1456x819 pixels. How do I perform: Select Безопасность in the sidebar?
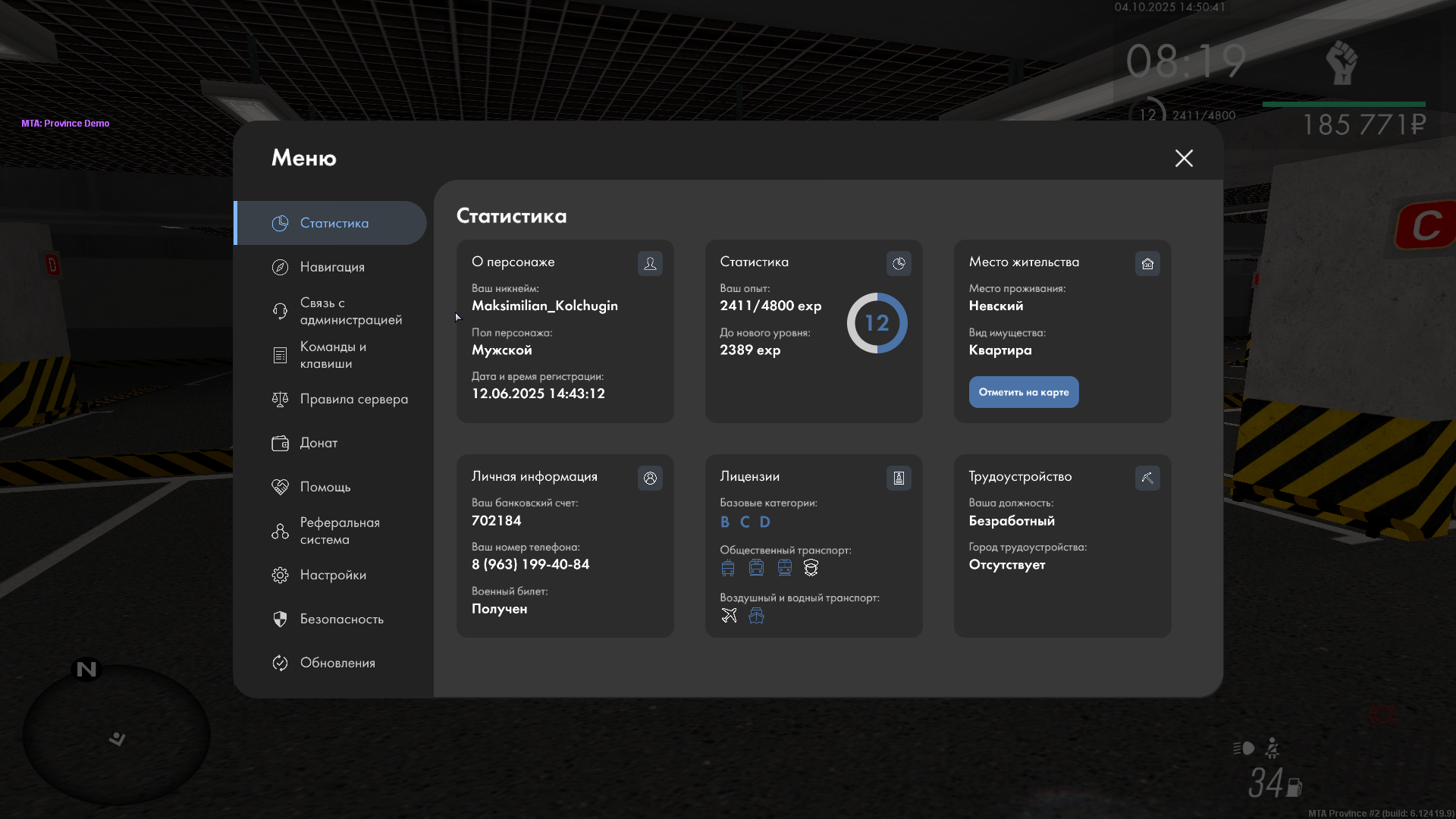click(341, 619)
